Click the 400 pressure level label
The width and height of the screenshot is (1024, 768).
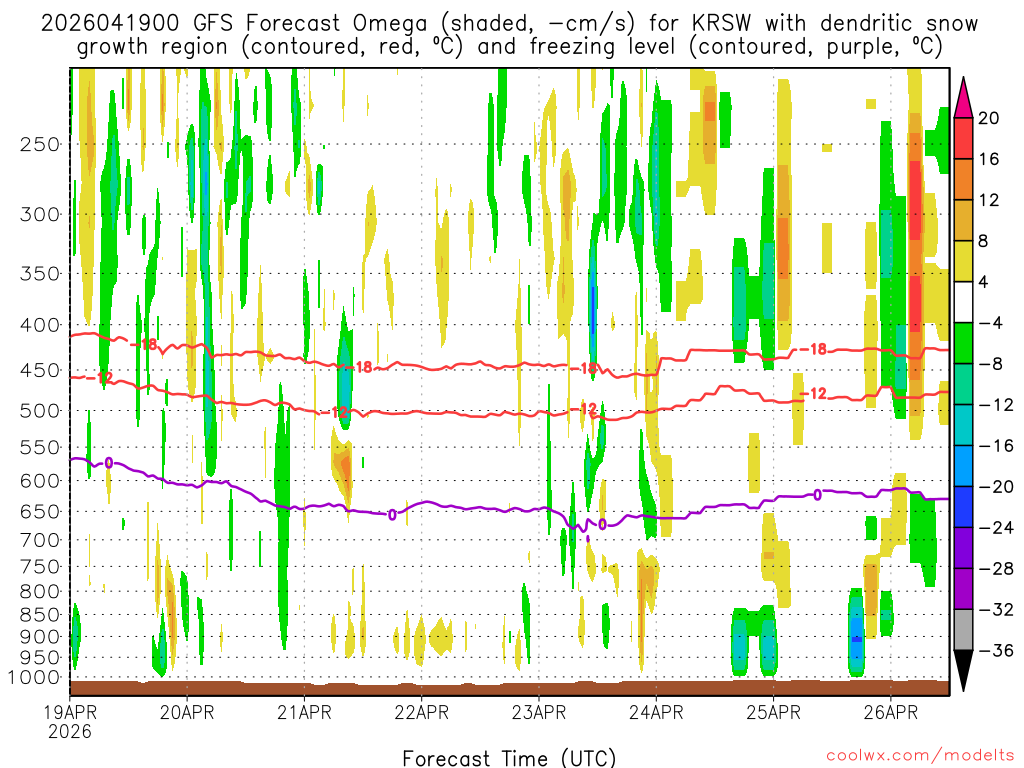(x=40, y=325)
